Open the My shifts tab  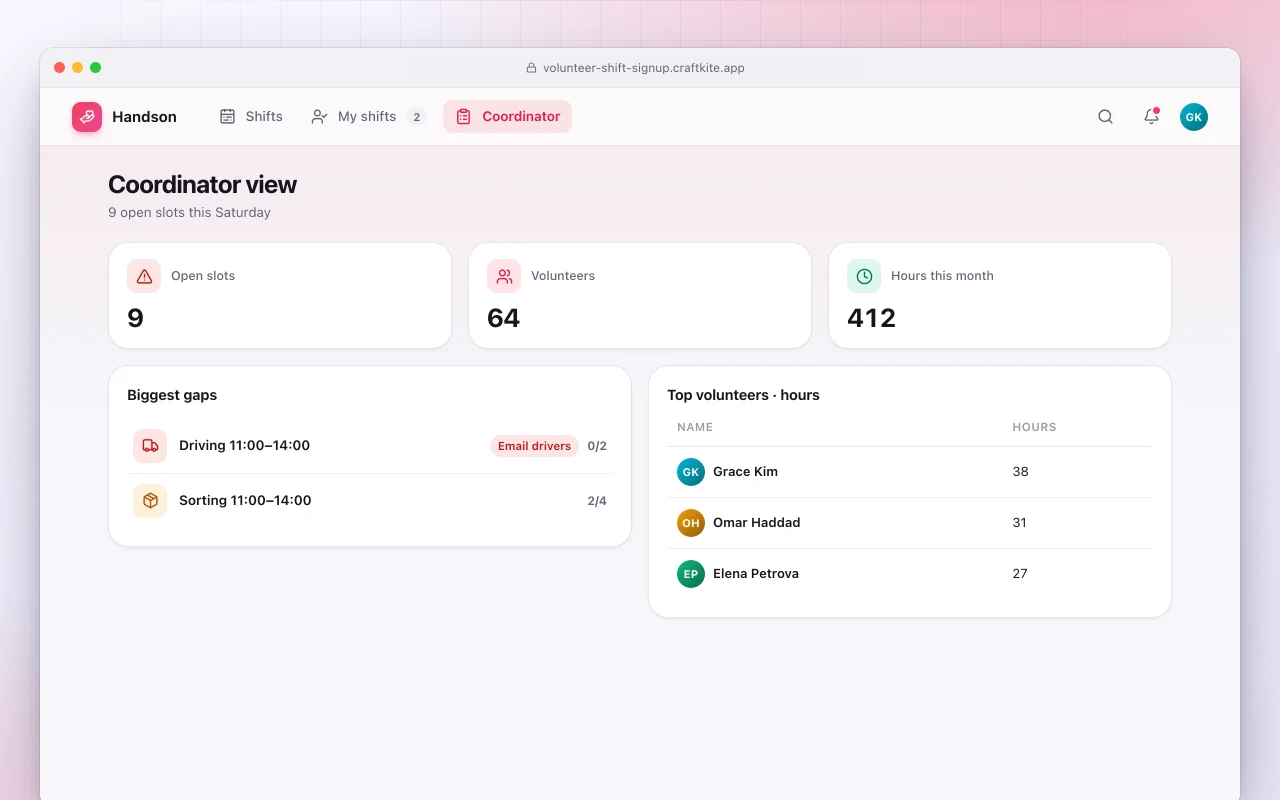point(368,117)
